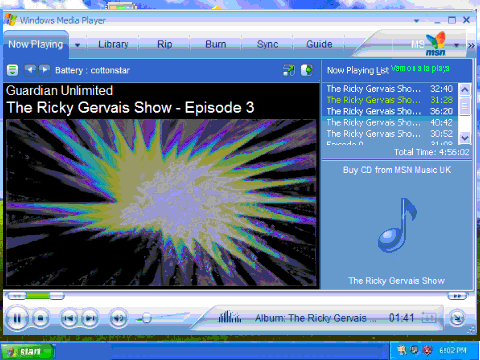This screenshot has width=480, height=360.
Task: Click the seek bar position thumb
Action: pyautogui.click(x=57, y=296)
